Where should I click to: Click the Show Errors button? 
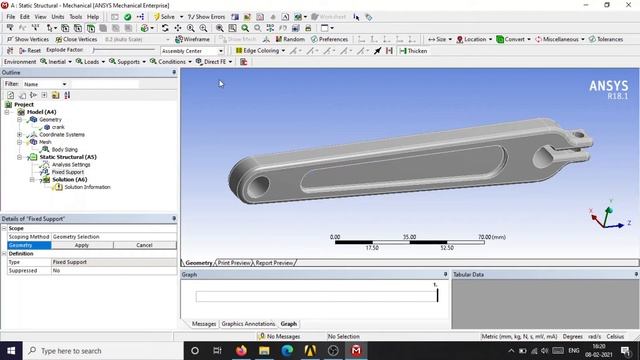pos(207,17)
